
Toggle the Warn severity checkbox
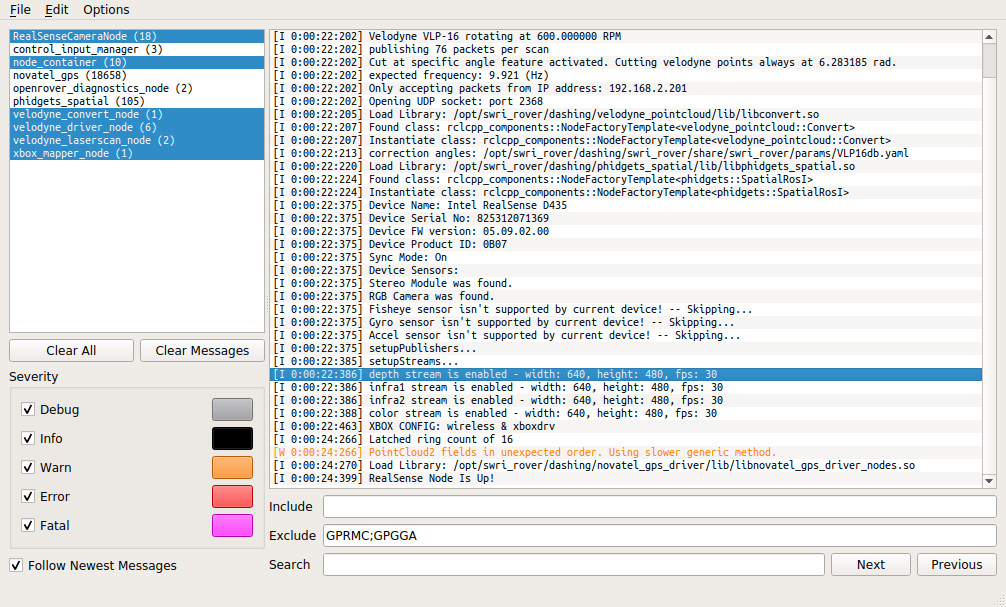pyautogui.click(x=28, y=467)
